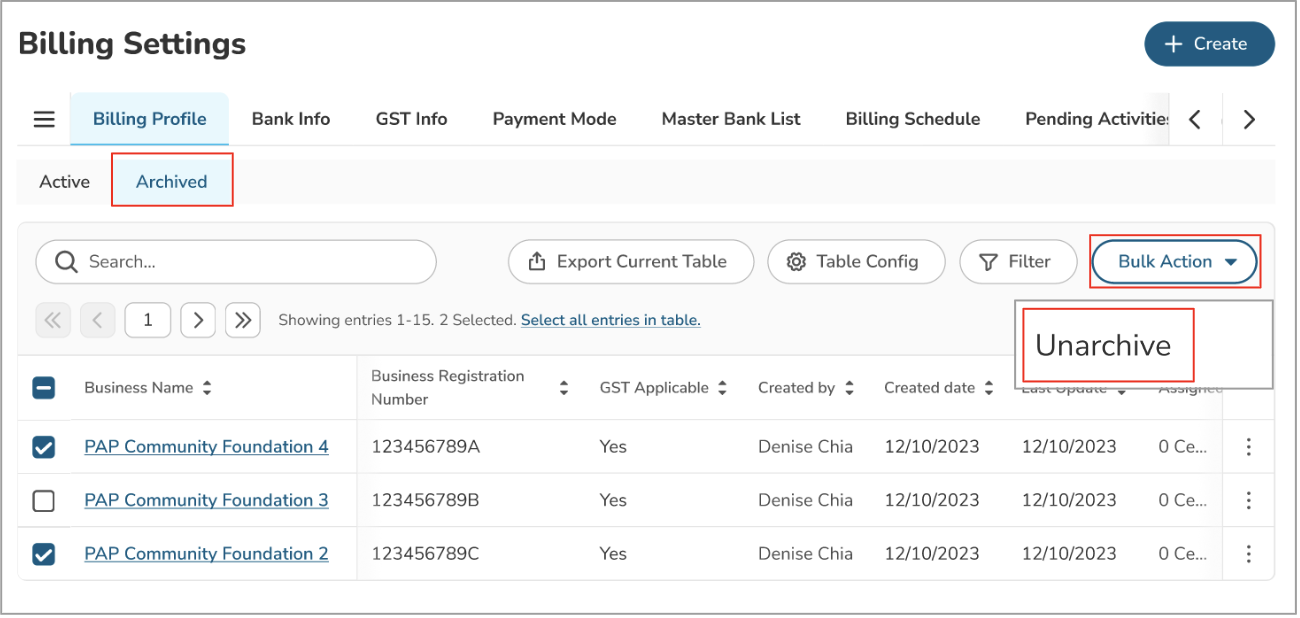Sort by Created date column
The height and width of the screenshot is (618, 1300).
[989, 388]
